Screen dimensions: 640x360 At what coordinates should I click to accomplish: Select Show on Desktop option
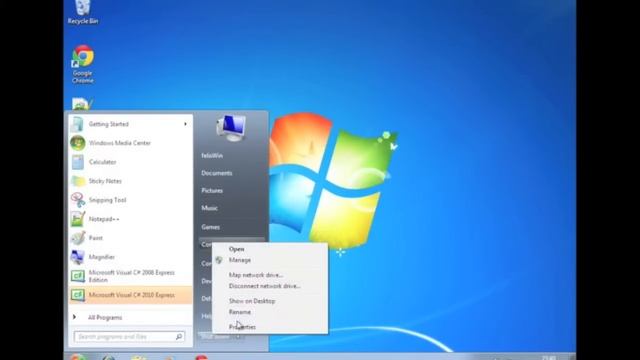pos(270,301)
